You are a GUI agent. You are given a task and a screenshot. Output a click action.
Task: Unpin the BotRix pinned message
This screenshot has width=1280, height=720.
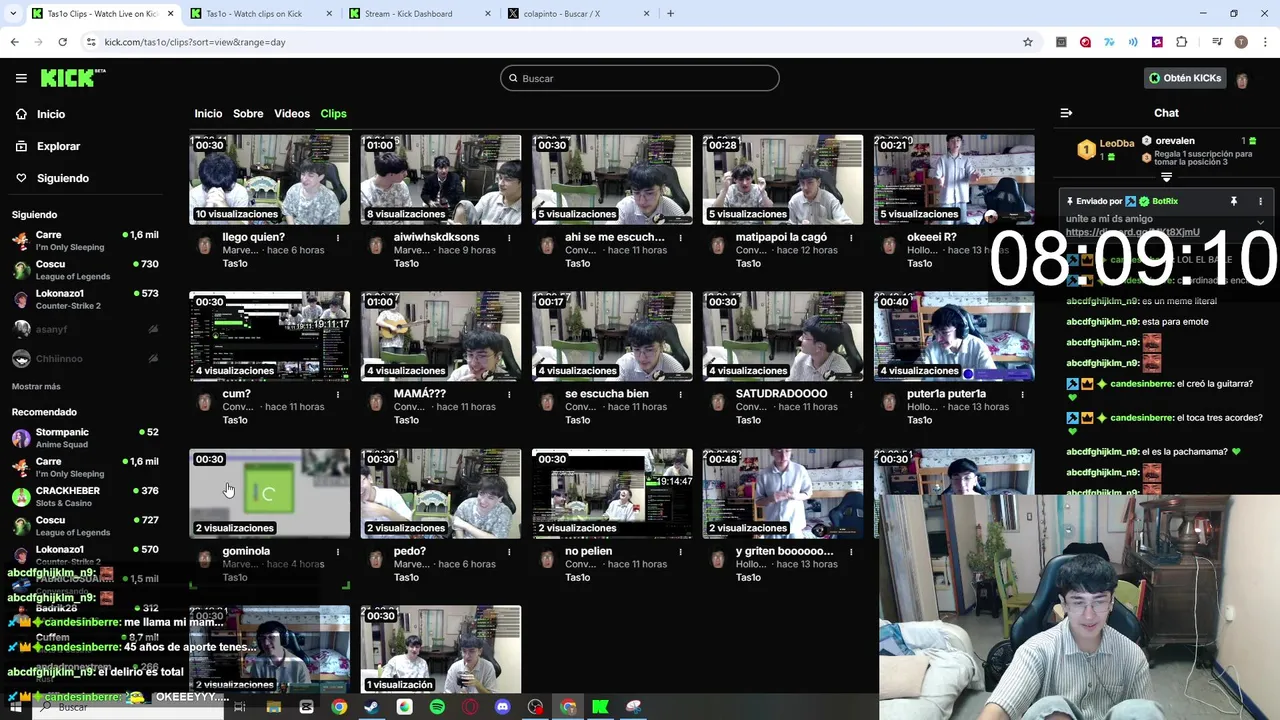pos(1234,201)
